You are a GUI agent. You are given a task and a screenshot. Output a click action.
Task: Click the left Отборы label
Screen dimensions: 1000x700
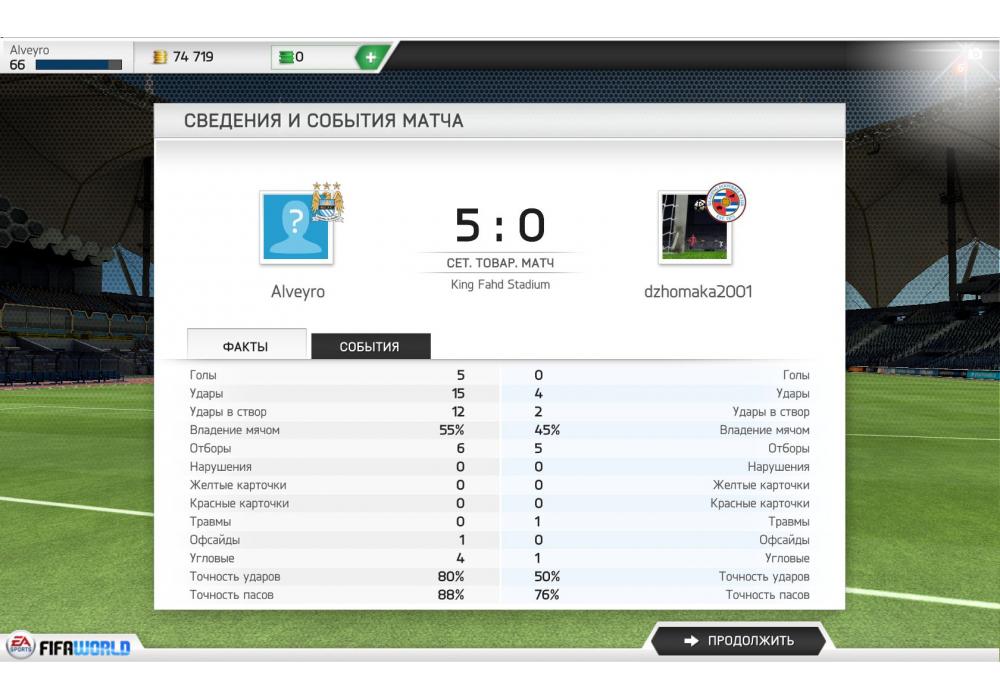pos(210,448)
